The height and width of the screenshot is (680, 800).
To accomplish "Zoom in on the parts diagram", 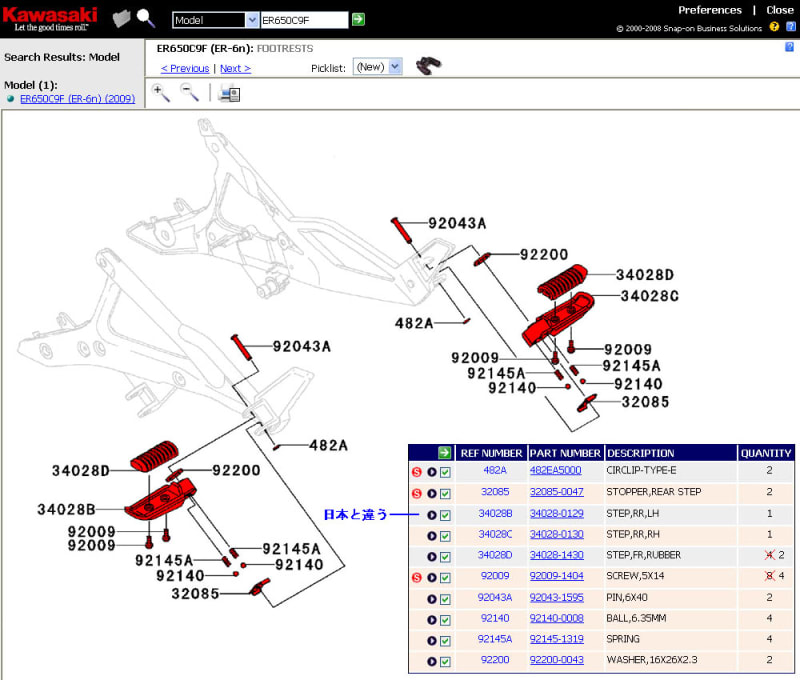I will click(x=161, y=93).
